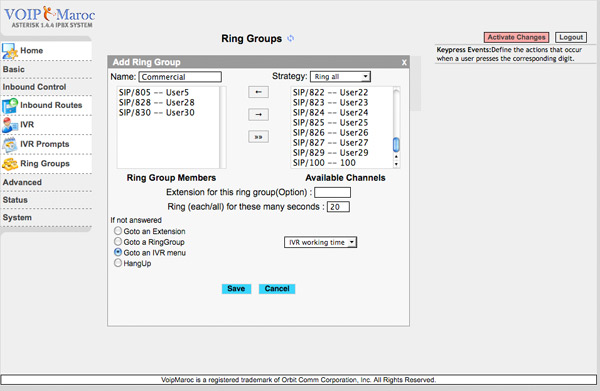Remove selected member using right arrow button
The width and height of the screenshot is (600, 391).
[258, 114]
